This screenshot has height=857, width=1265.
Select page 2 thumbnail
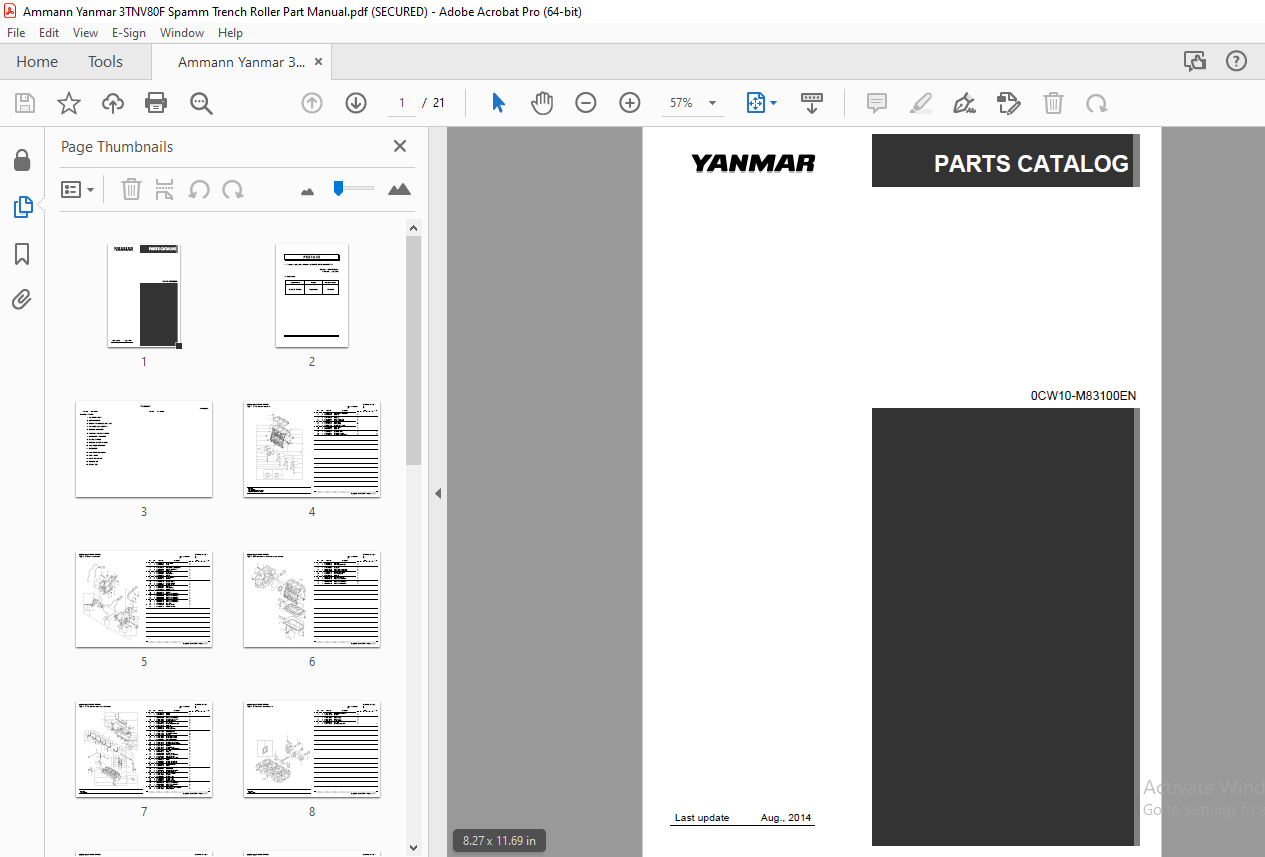(312, 296)
